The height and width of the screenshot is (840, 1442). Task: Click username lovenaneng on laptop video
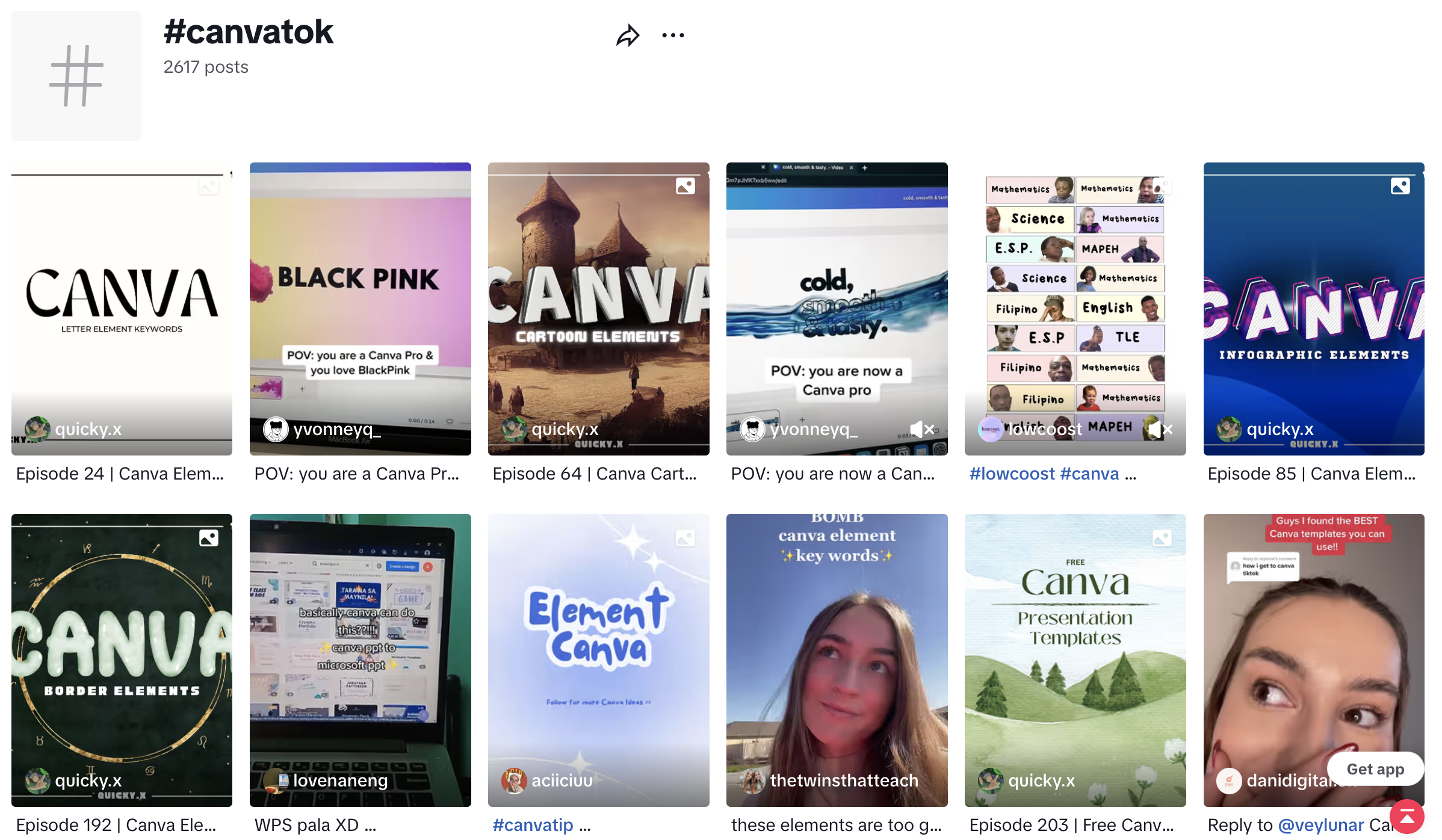tap(341, 780)
